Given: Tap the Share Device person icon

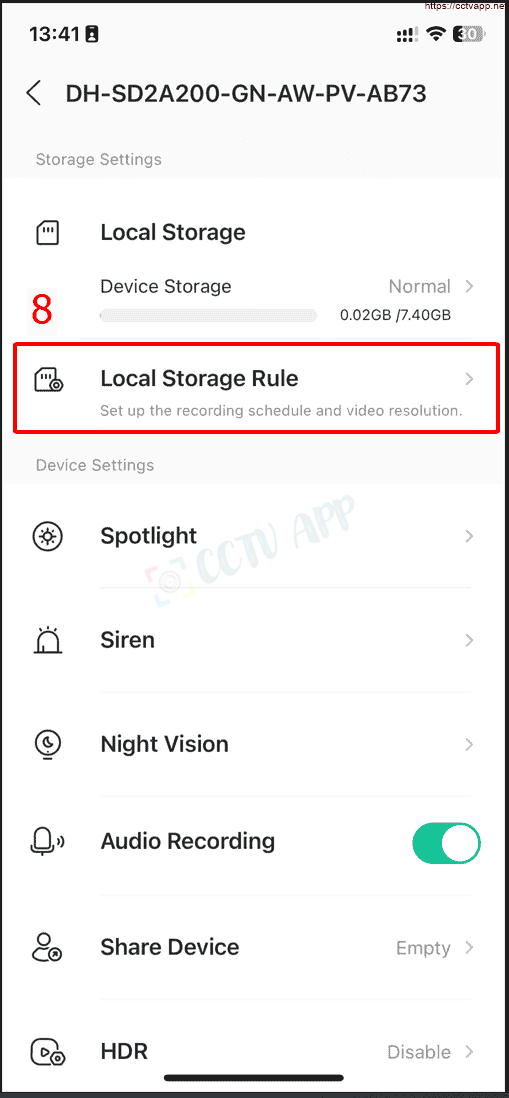Looking at the screenshot, I should (48, 947).
